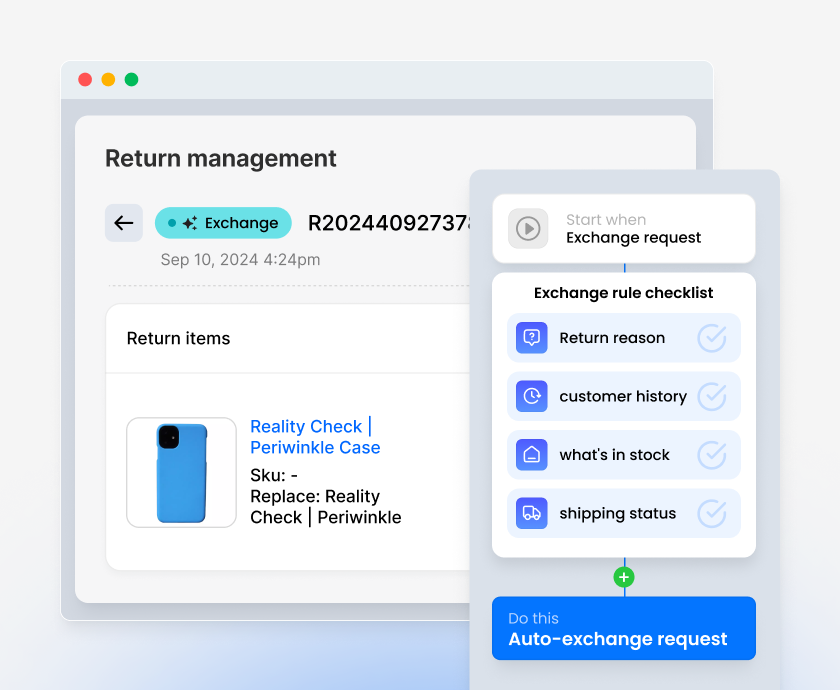Expand the Exchange rule checklist panel
Viewport: 840px width, 690px height.
pos(623,292)
